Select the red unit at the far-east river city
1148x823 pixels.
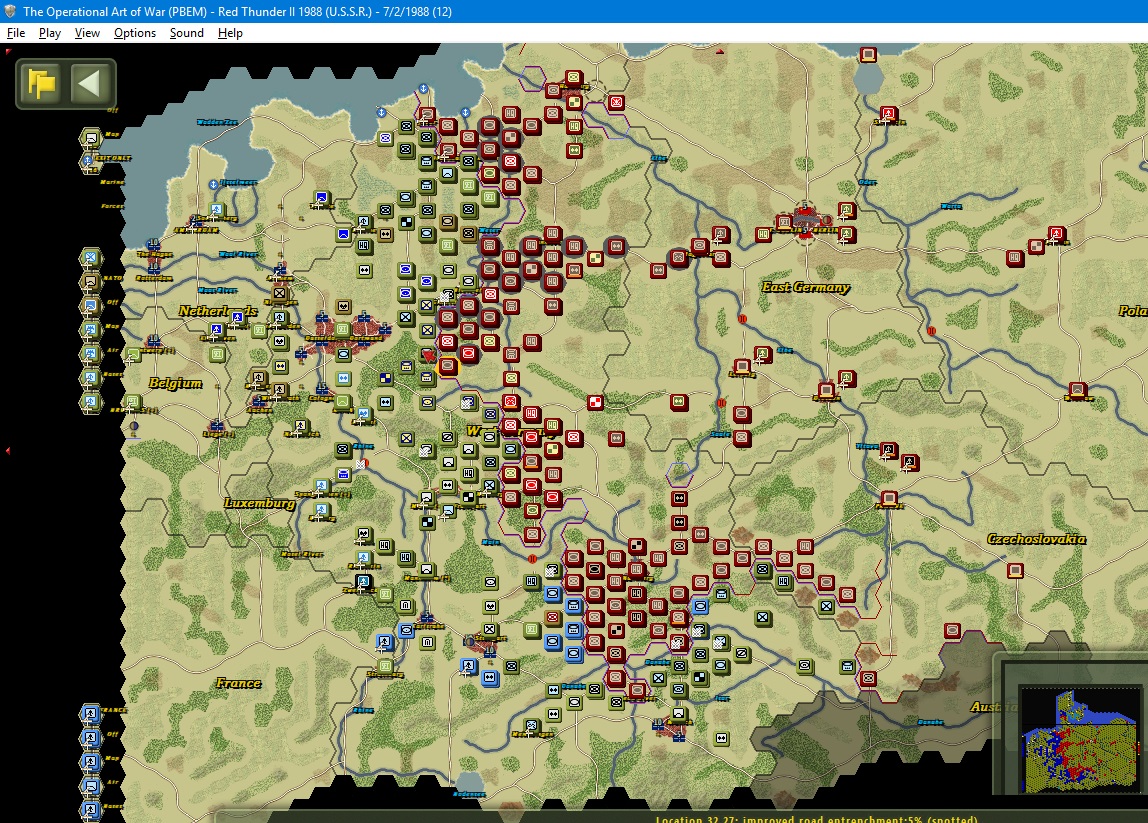(x=1076, y=390)
